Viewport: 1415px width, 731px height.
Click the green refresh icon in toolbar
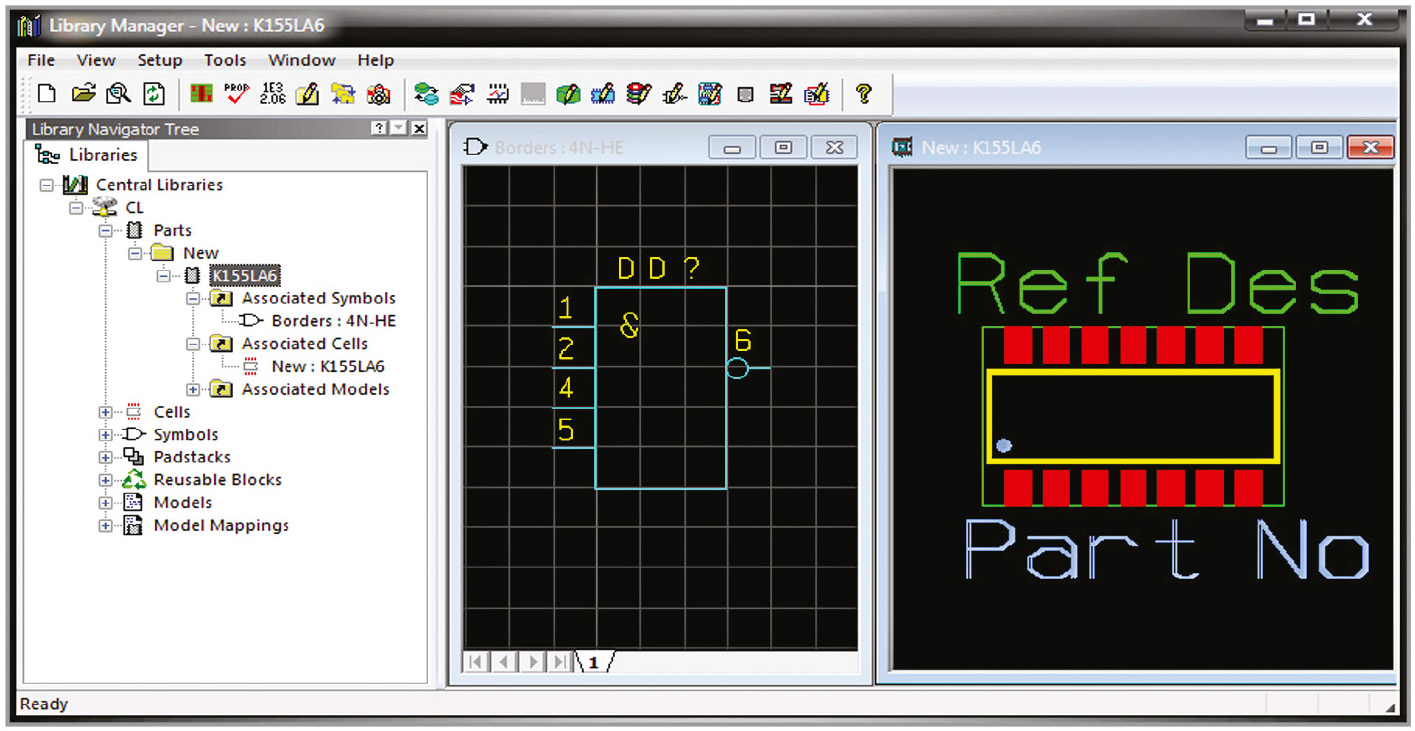coord(153,94)
